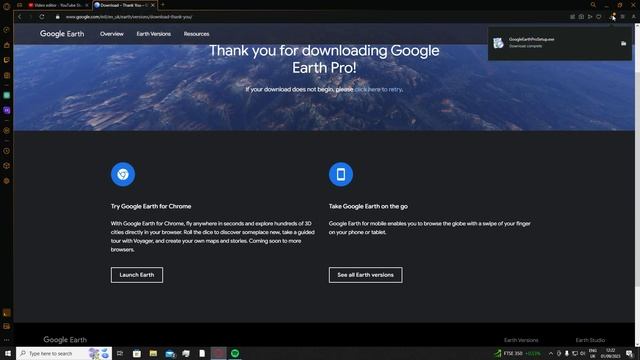
Task: Open the downloads toolbar icon
Action: coord(613,17)
